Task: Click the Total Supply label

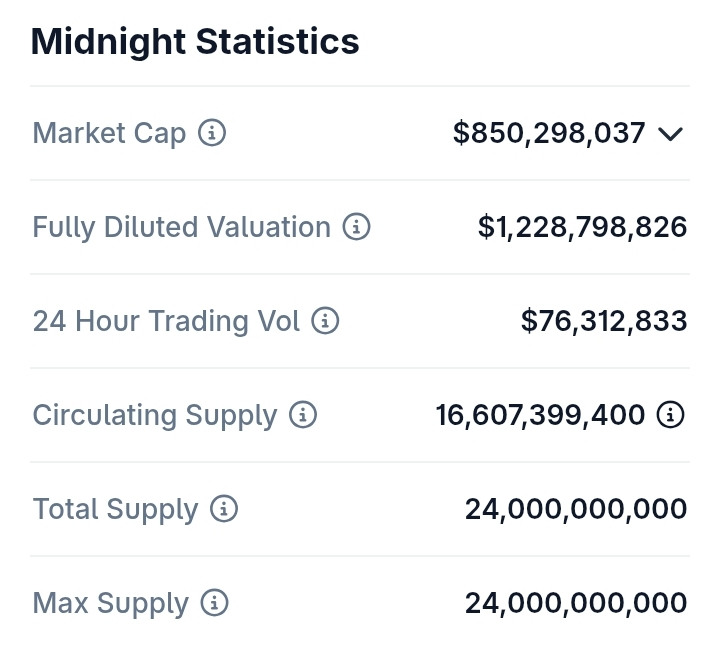Action: pos(115,509)
